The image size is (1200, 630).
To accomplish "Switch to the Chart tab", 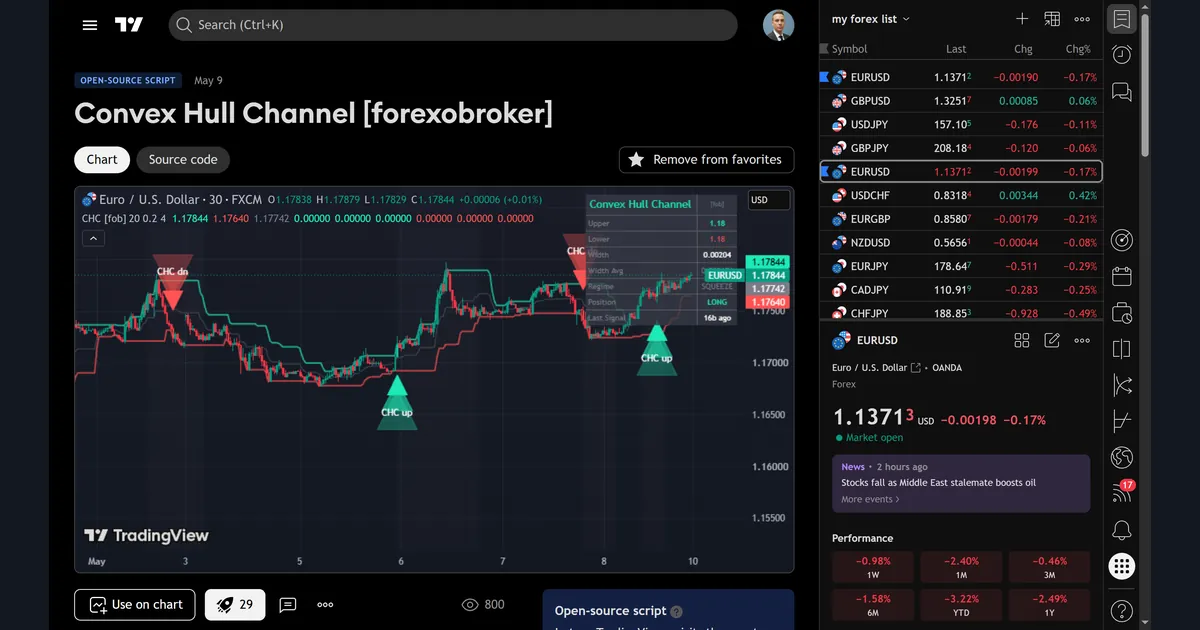I will (x=102, y=159).
